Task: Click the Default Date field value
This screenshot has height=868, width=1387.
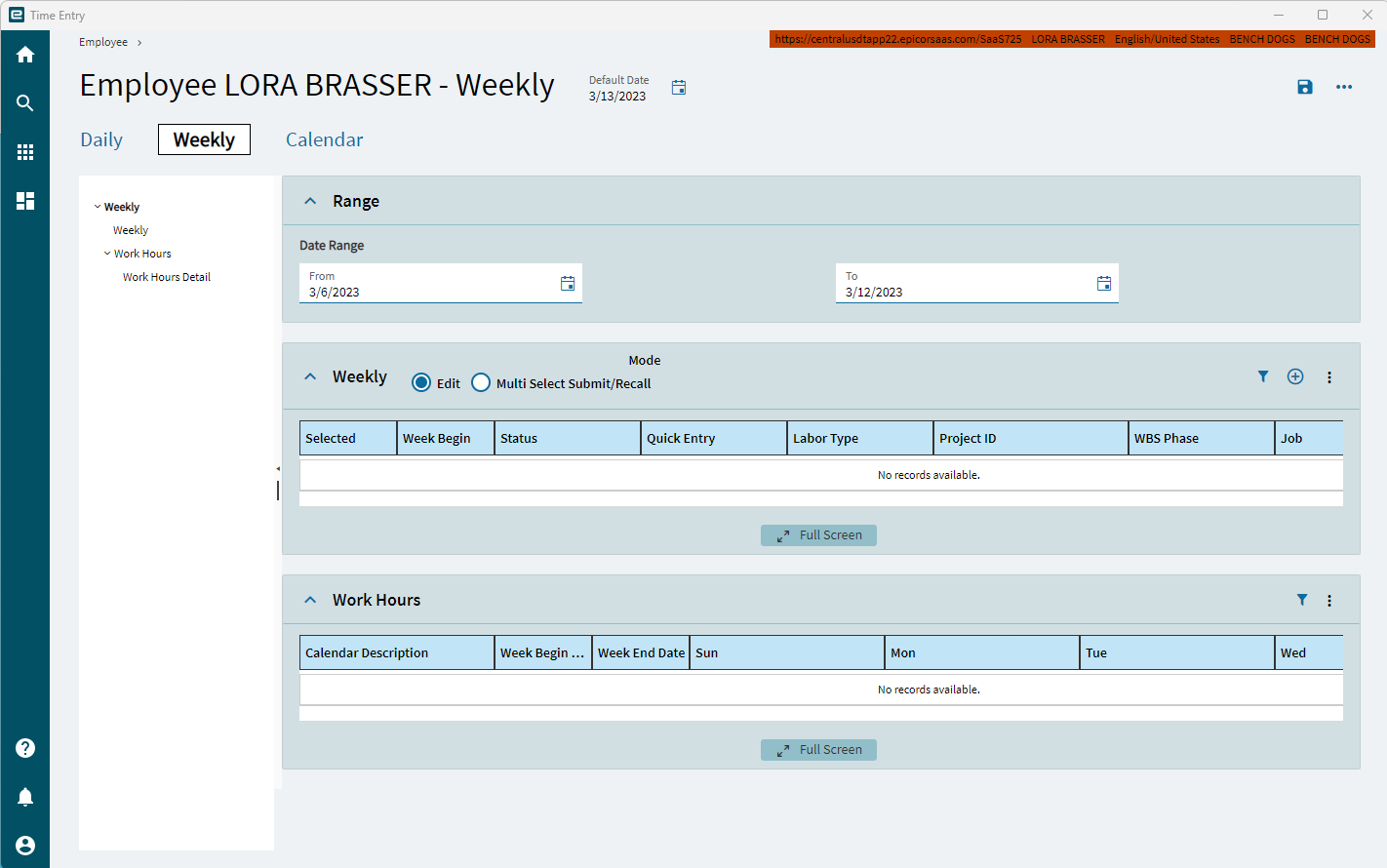Action: click(x=617, y=96)
